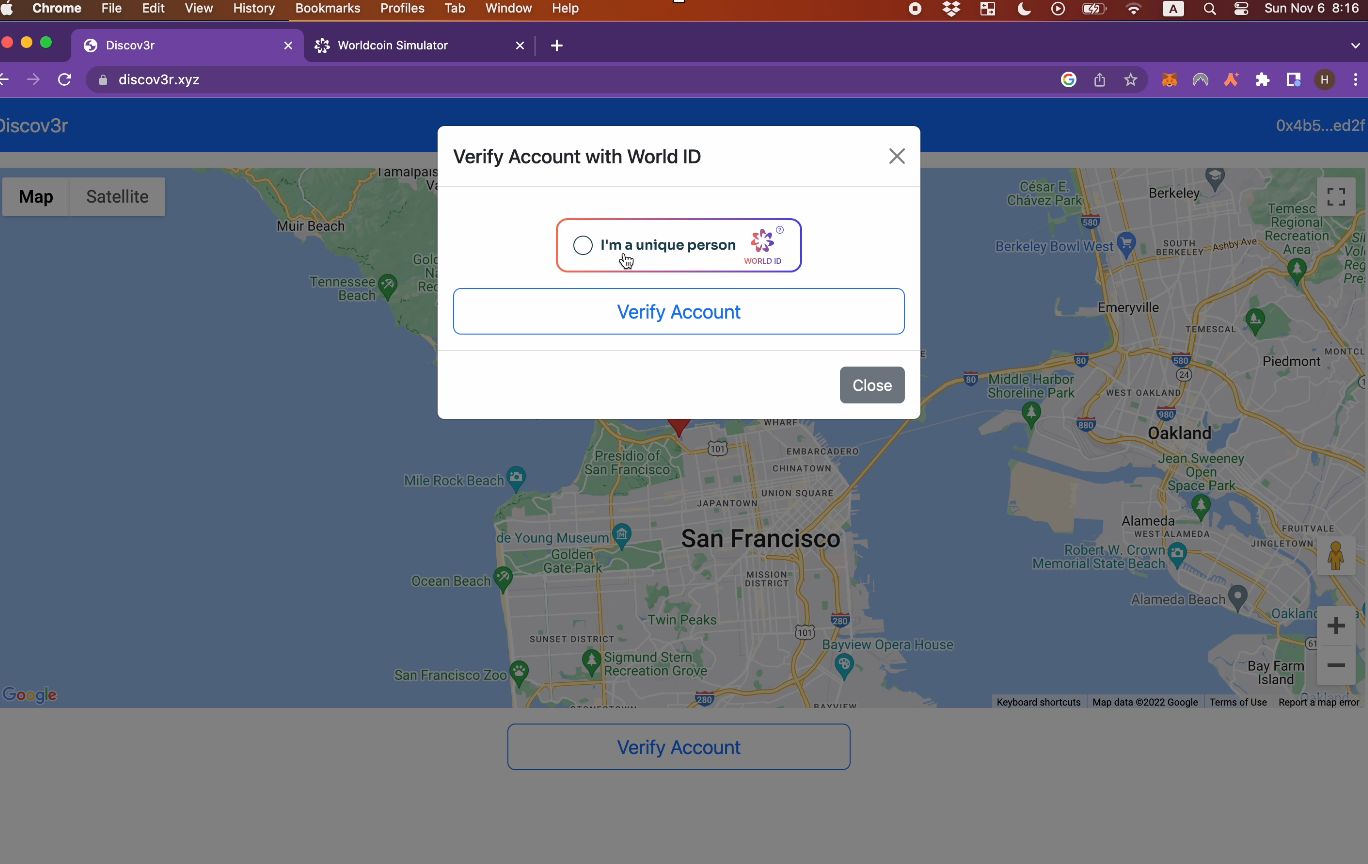Open Spotlight search in menu bar

(1210, 8)
